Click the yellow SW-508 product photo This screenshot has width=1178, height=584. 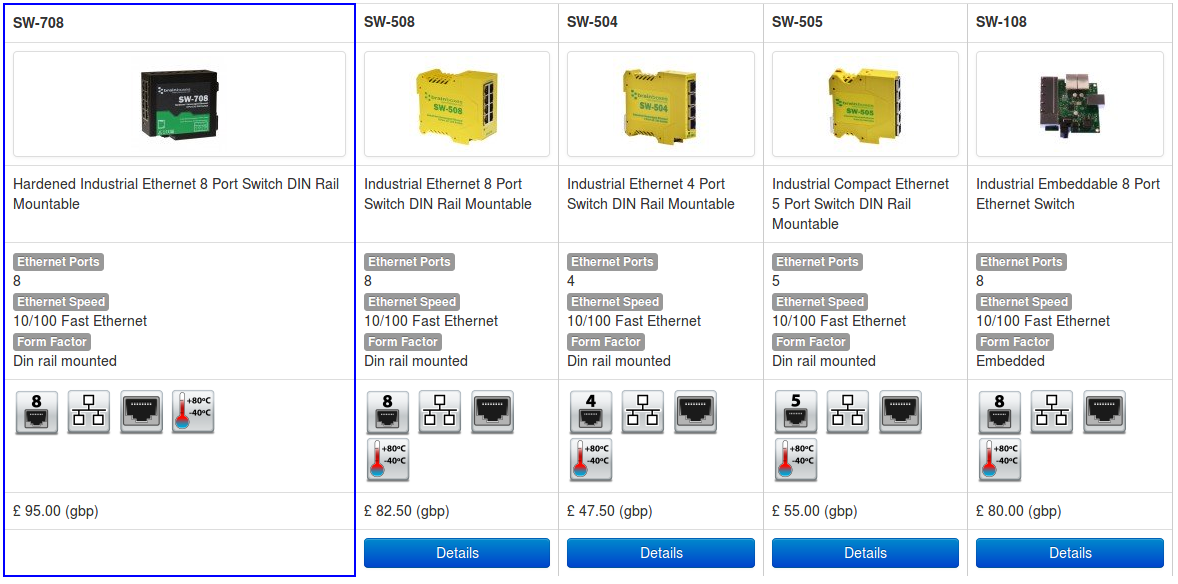[x=457, y=104]
